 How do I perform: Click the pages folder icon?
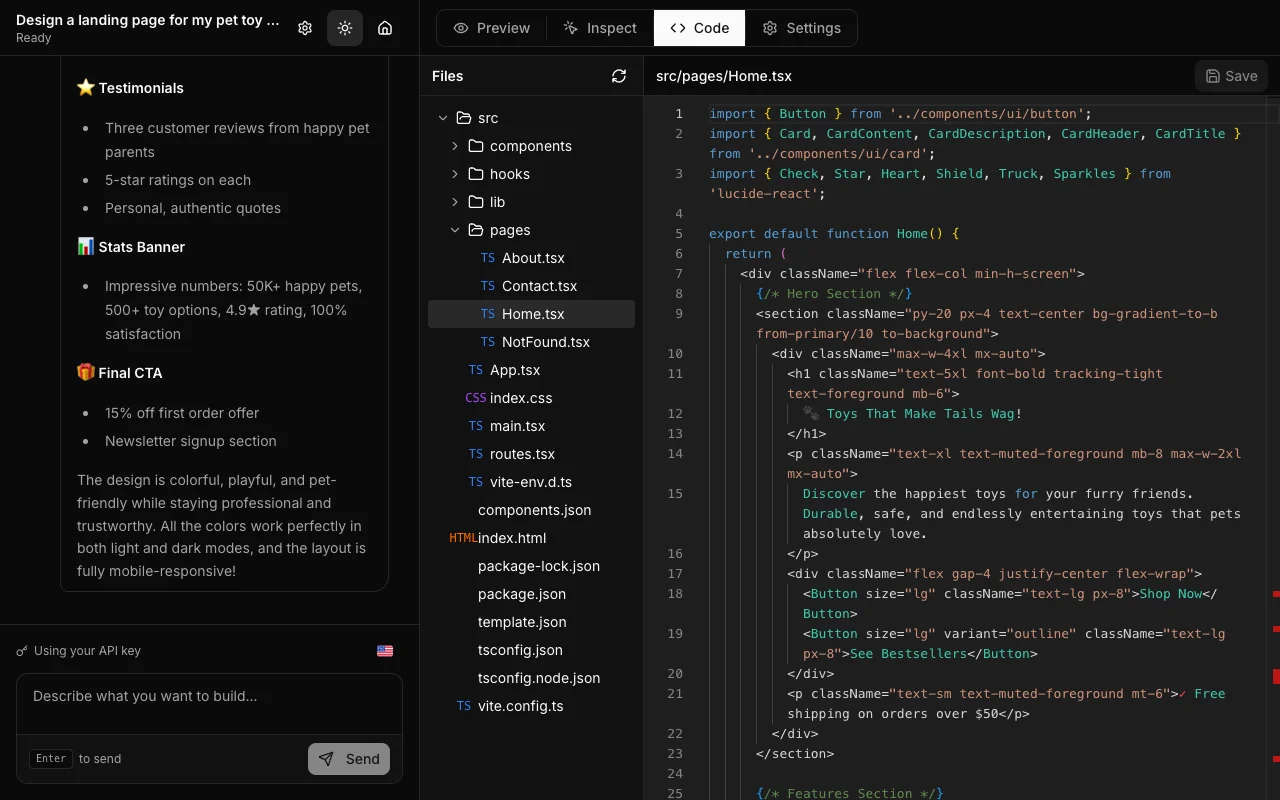point(475,230)
